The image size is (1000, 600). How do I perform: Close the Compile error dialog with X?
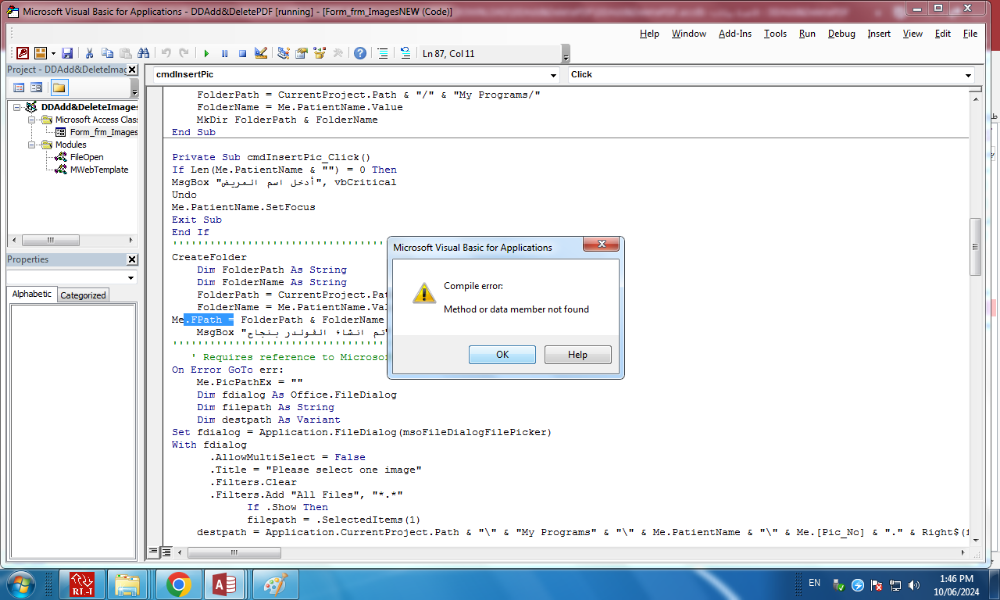601,244
